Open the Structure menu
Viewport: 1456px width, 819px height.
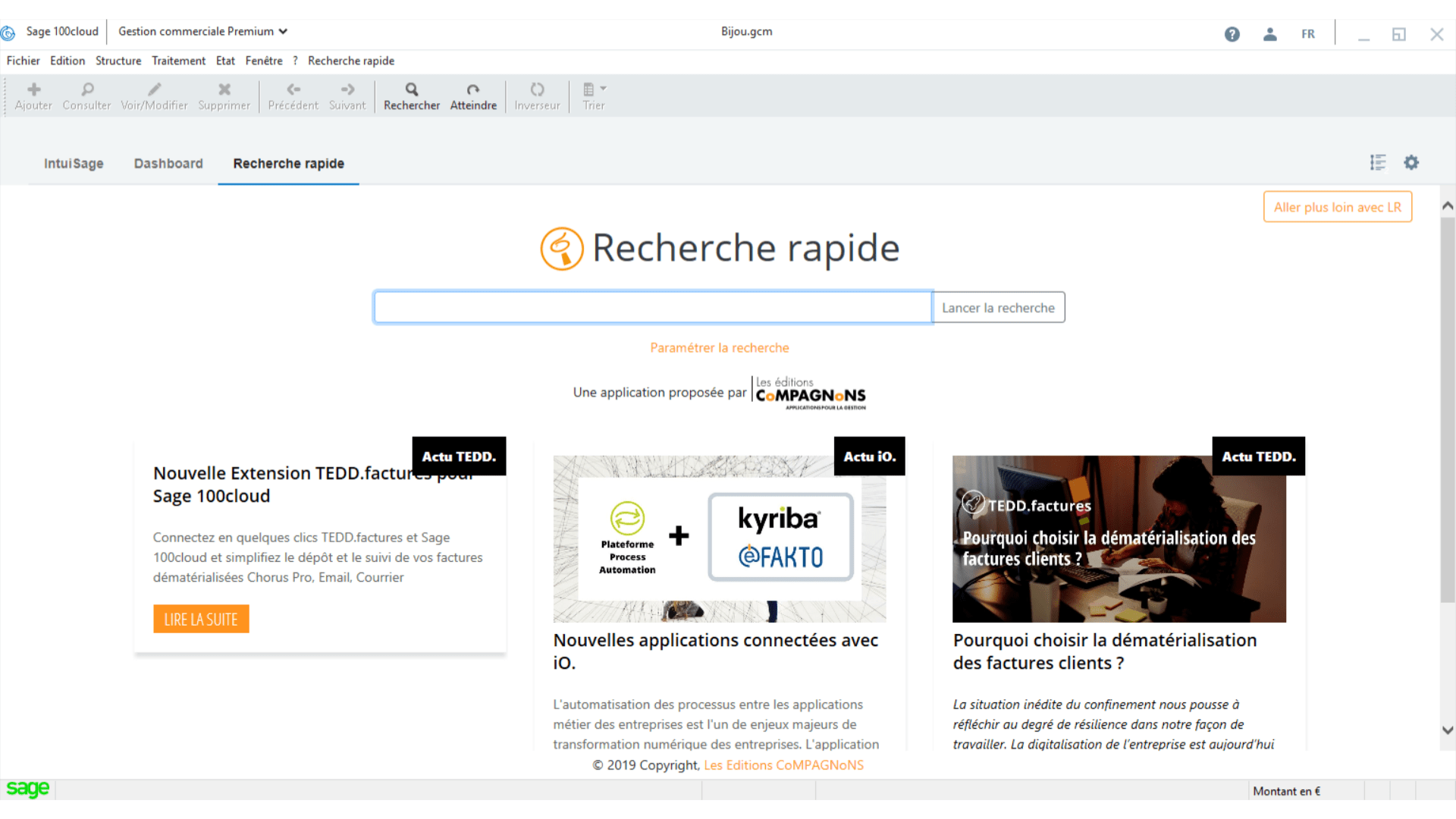118,61
